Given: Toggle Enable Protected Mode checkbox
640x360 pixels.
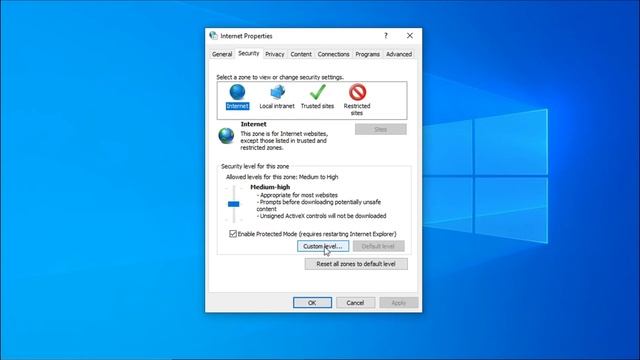Looking at the screenshot, I should coord(233,234).
